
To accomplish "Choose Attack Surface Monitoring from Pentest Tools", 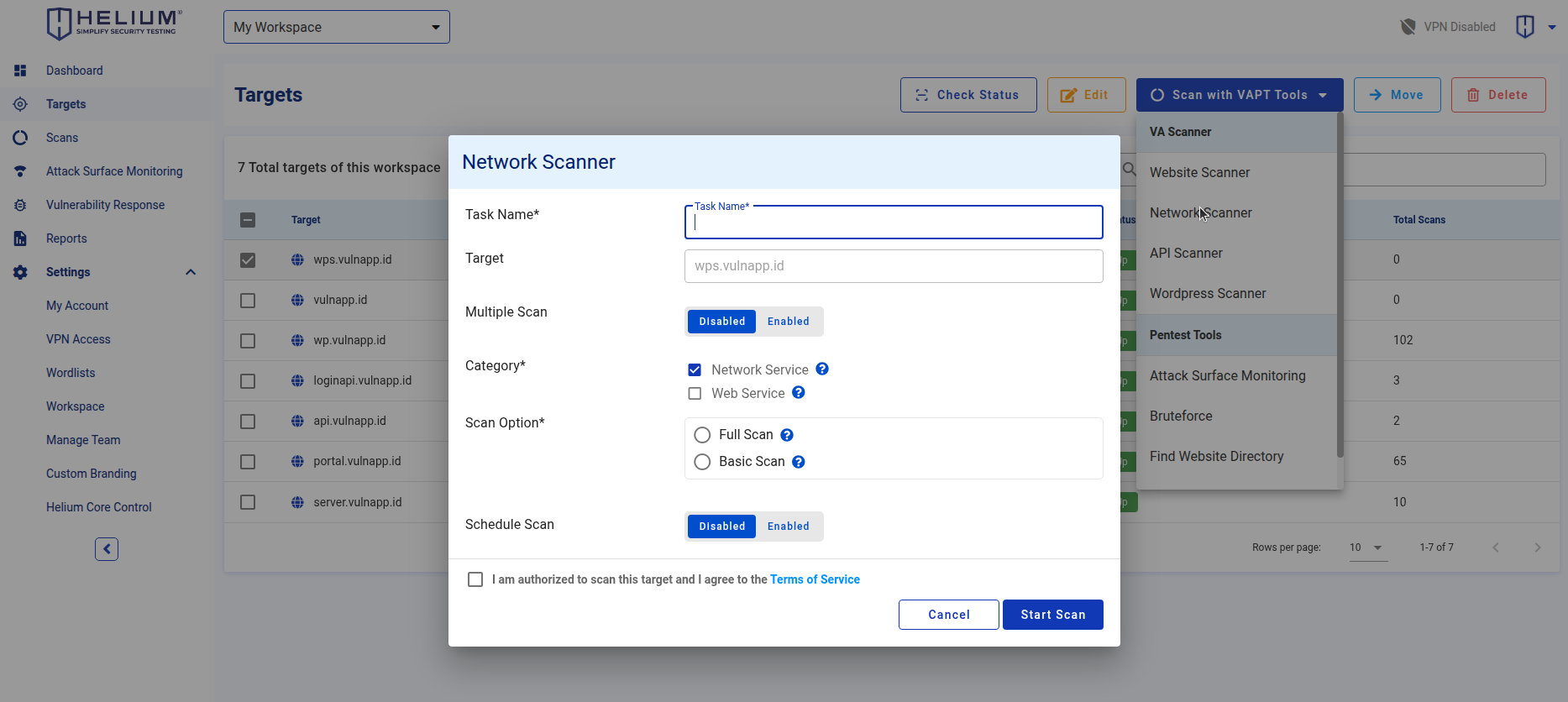I will point(1236,375).
